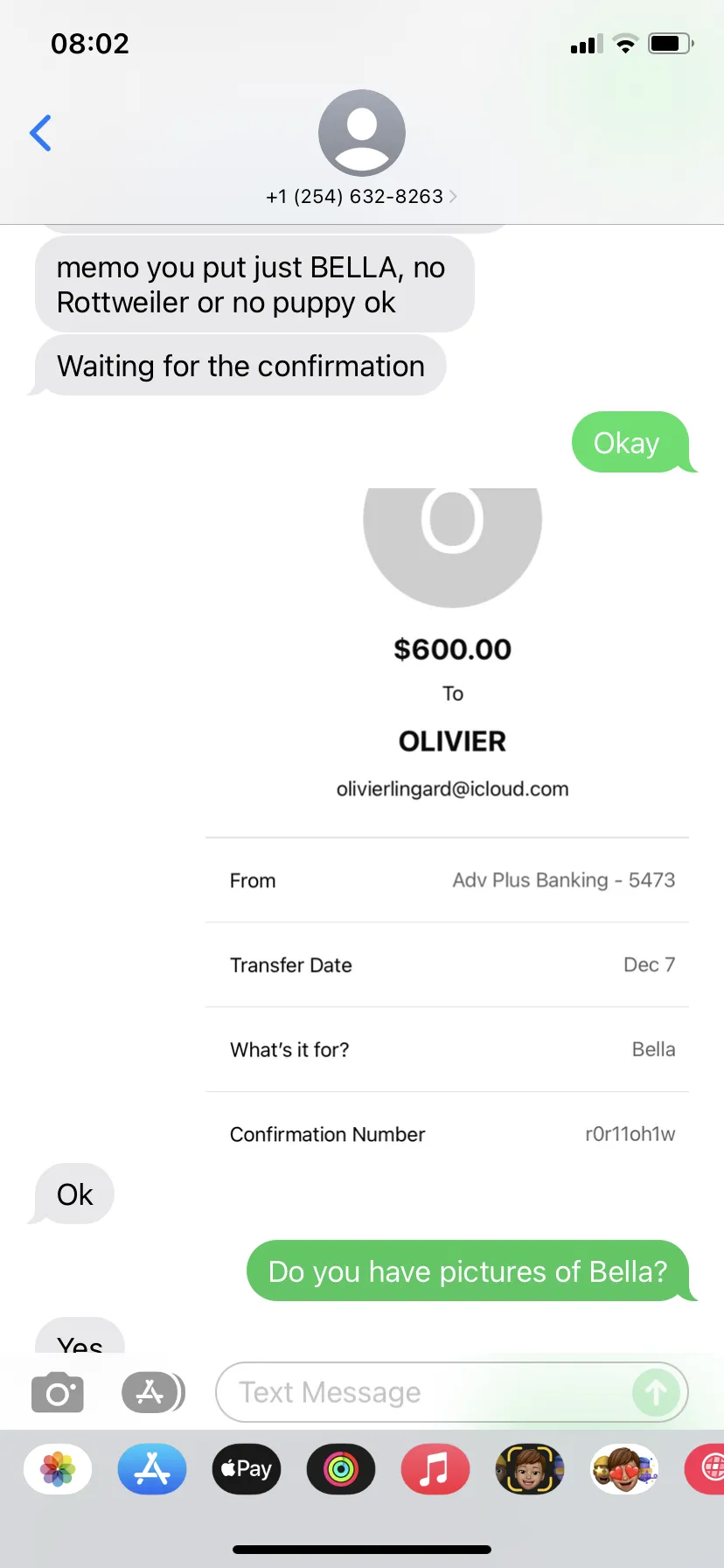Screen dimensions: 724x1568
Task: Open the camera icon beside message field
Action: tap(58, 1392)
